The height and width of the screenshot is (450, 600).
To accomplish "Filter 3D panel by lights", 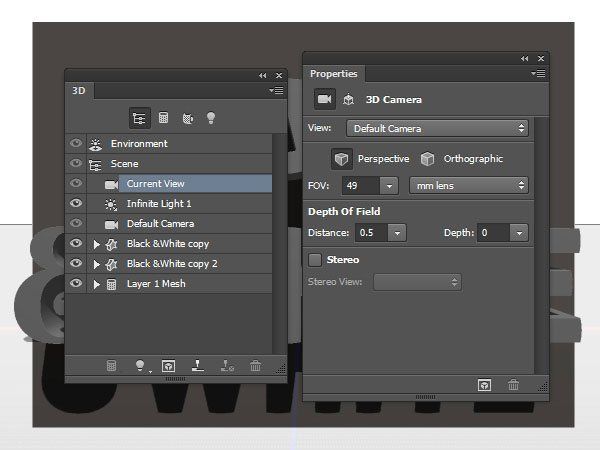I will point(211,118).
